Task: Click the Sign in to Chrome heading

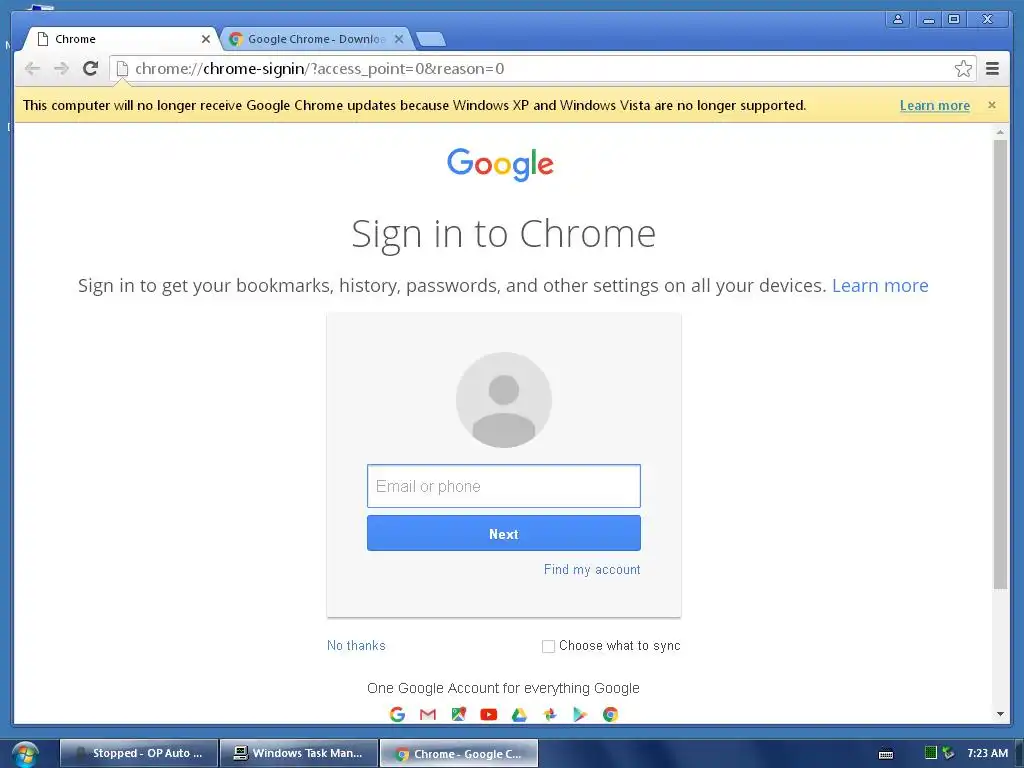Action: (504, 234)
